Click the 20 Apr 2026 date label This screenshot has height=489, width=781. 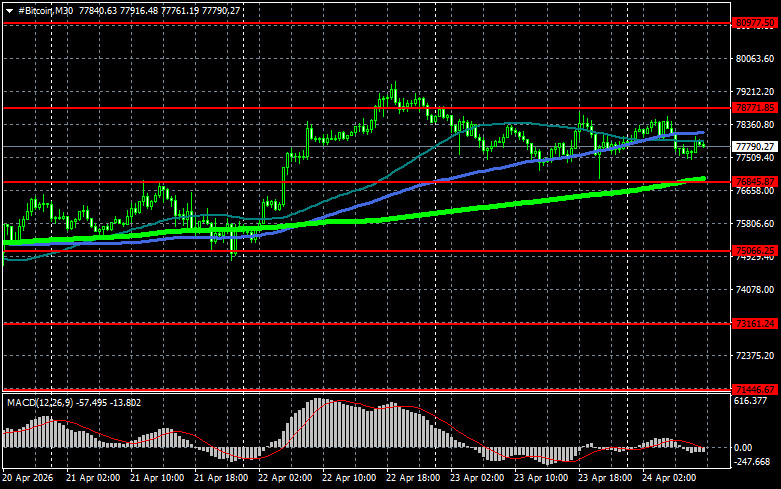27,478
